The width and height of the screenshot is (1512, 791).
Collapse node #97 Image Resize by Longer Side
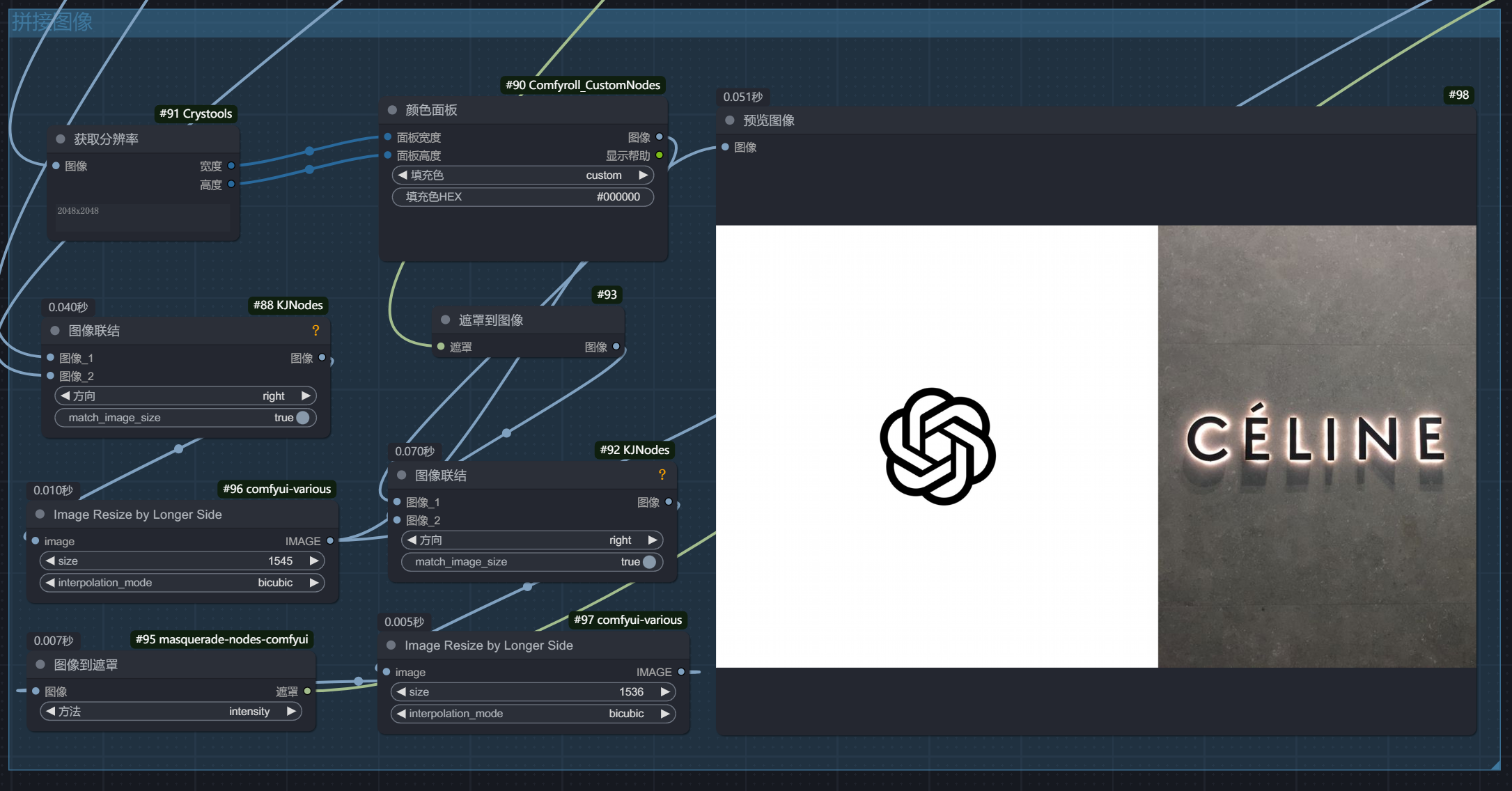click(391, 645)
